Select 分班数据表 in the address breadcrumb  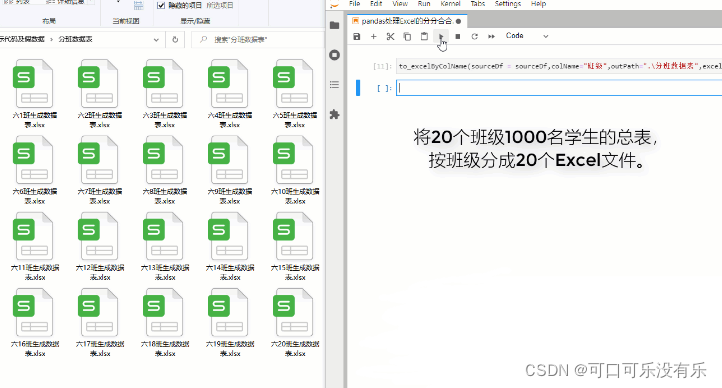click(x=75, y=40)
